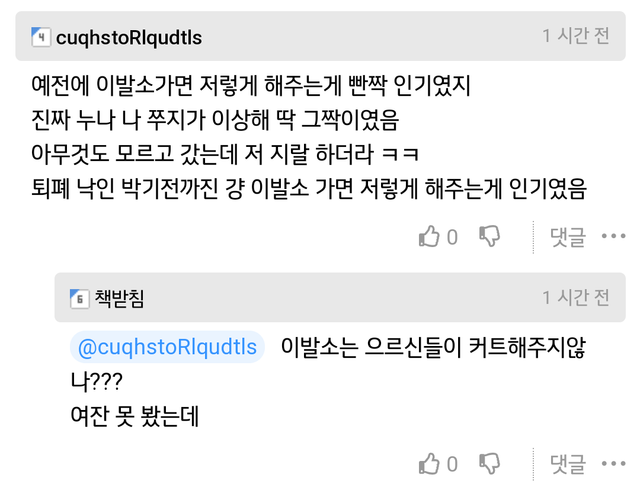
Task: Open more options for 책받침's reply
Action: 613,464
